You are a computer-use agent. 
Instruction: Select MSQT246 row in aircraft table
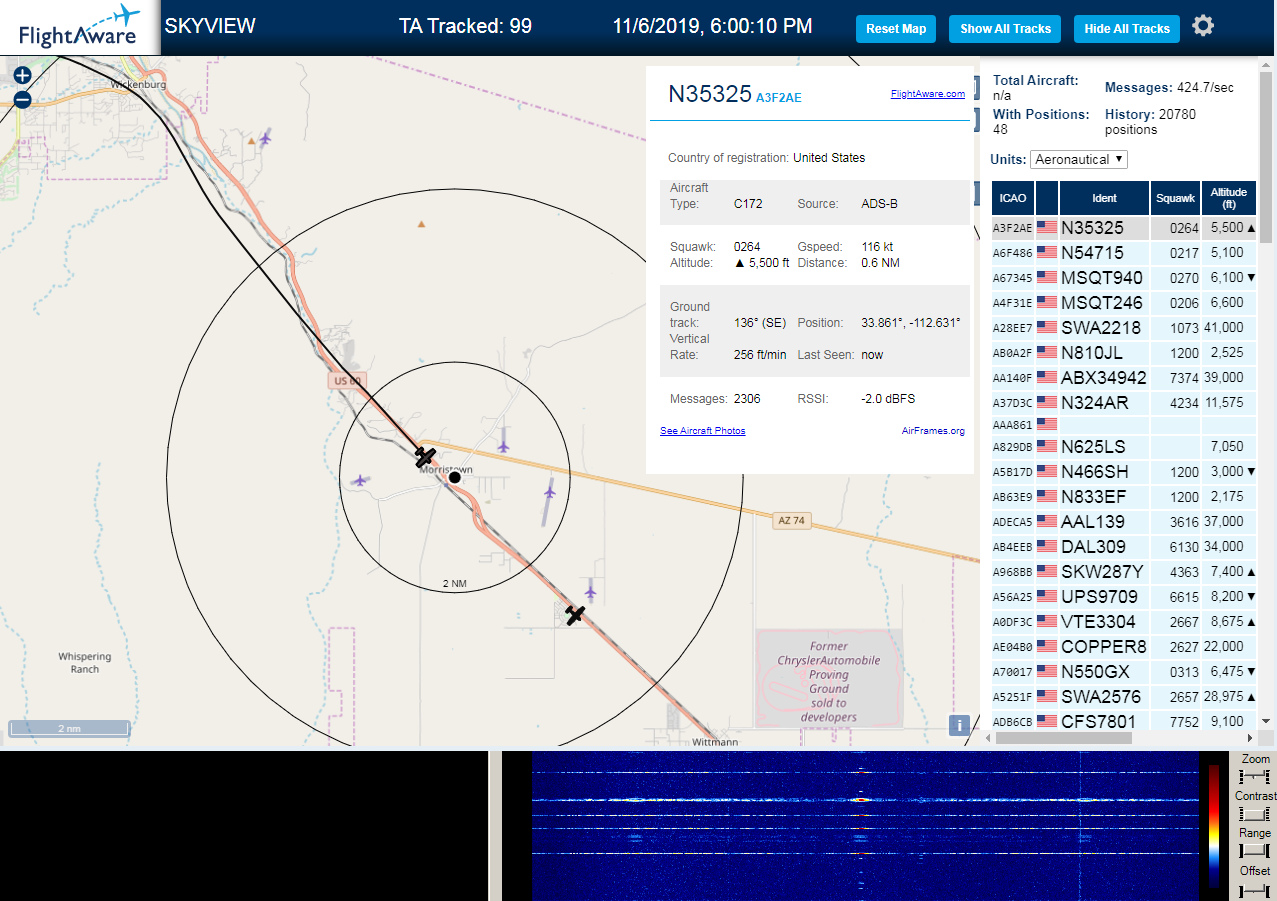[1124, 302]
